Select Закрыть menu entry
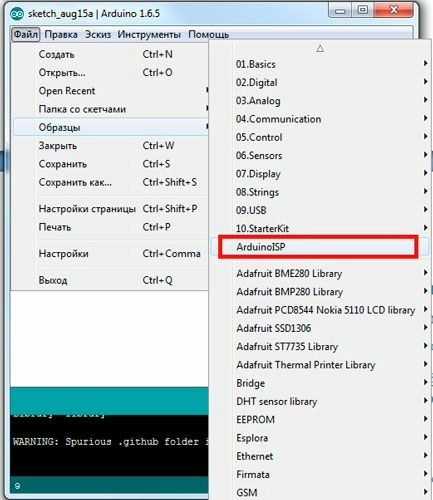 110,146
